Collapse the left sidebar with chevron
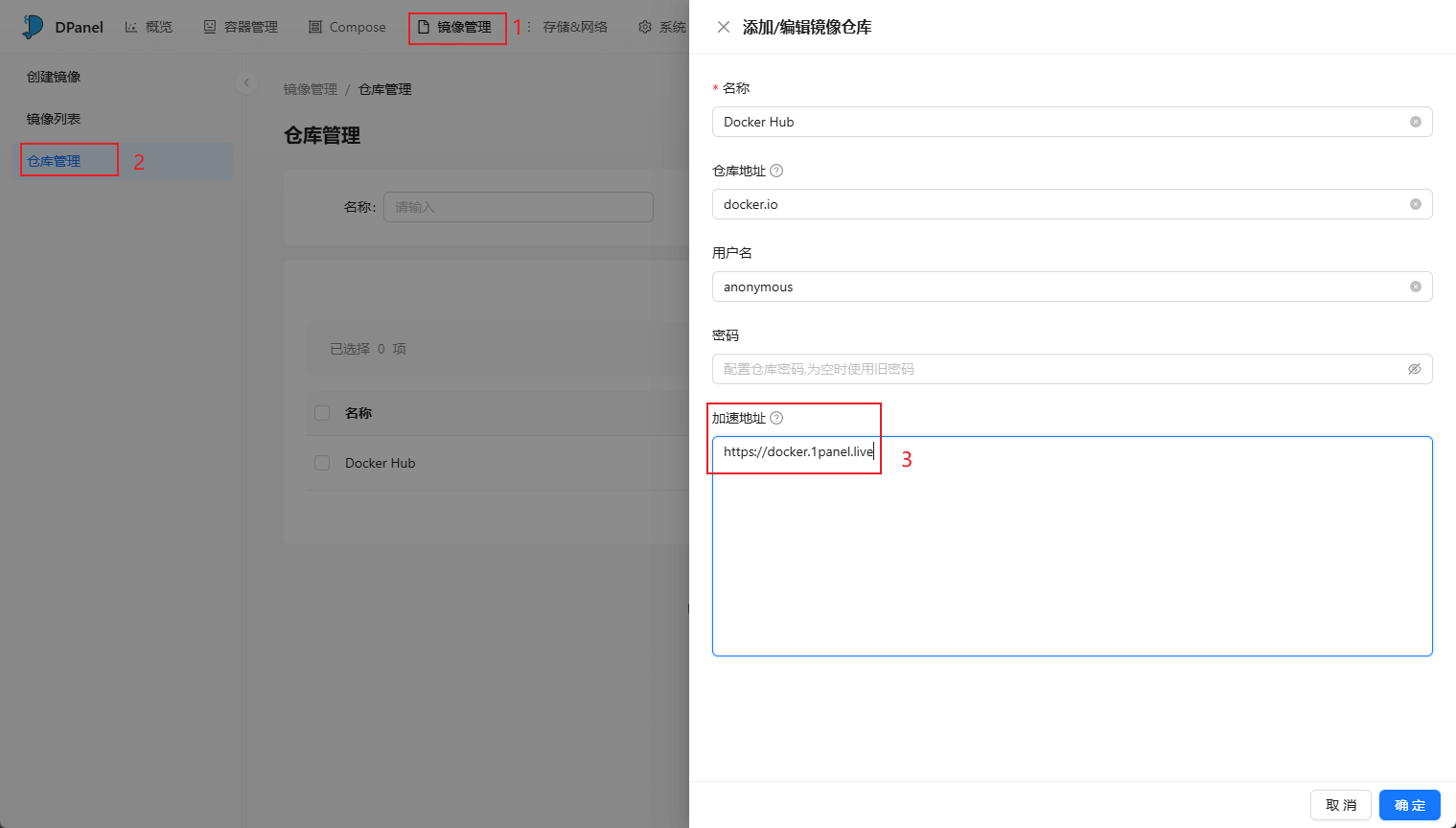This screenshot has height=828, width=1456. pos(246,82)
